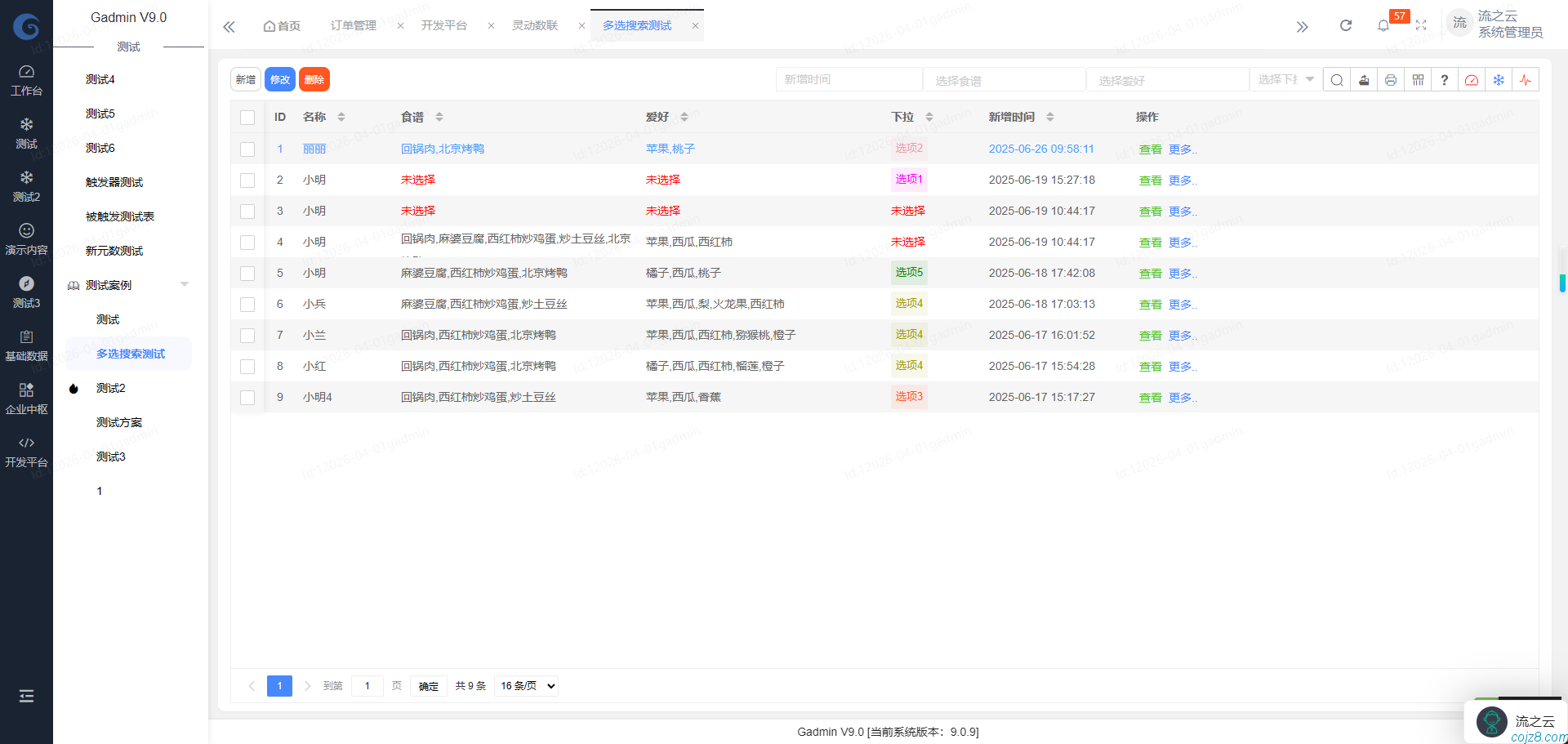
Task: Select the workbench (工作台) sidebar icon
Action: click(26, 78)
